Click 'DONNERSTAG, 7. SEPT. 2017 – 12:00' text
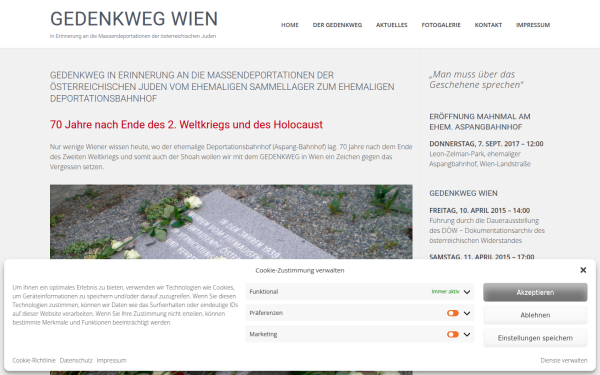This screenshot has width=600, height=375. click(486, 144)
